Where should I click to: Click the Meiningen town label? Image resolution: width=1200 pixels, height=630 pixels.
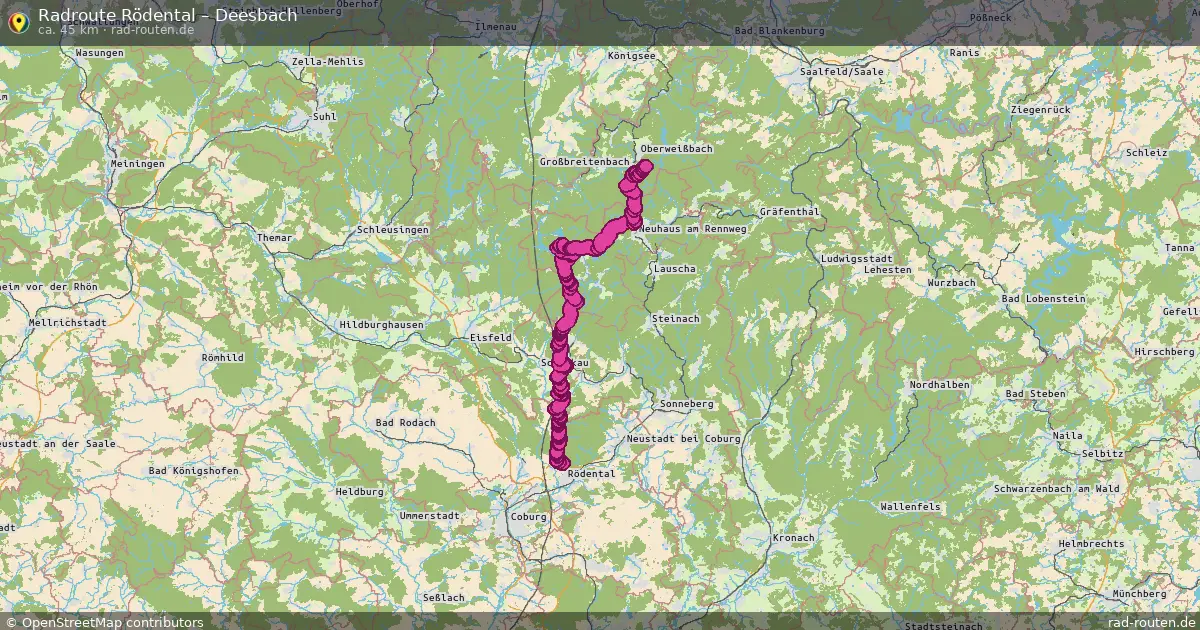[x=137, y=163]
